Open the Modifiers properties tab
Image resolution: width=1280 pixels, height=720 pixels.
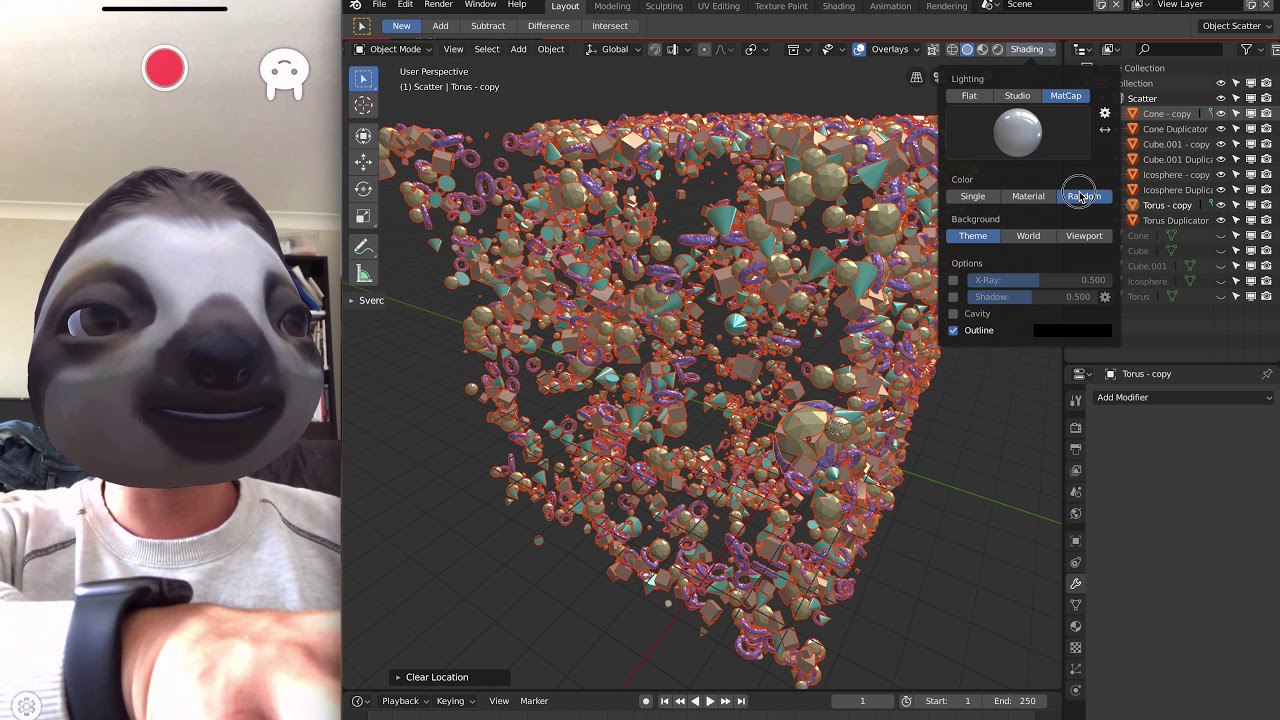click(x=1076, y=584)
